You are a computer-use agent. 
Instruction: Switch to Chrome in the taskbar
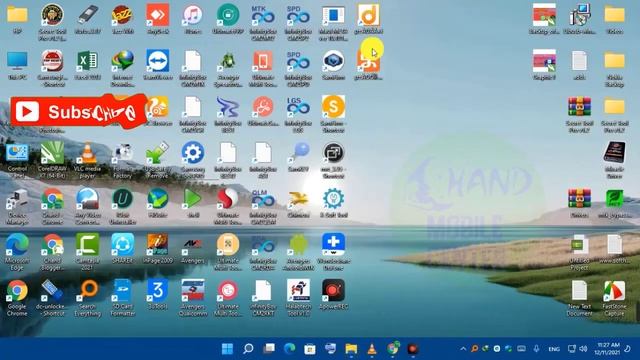pyautogui.click(x=393, y=349)
